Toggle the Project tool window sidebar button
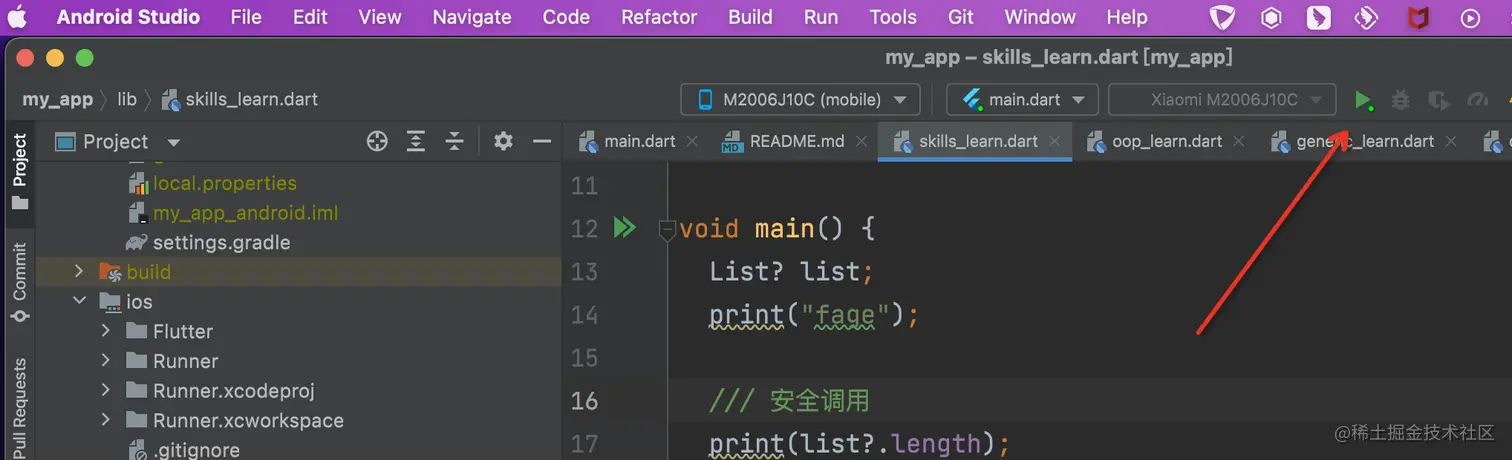The image size is (1512, 460). [20, 173]
